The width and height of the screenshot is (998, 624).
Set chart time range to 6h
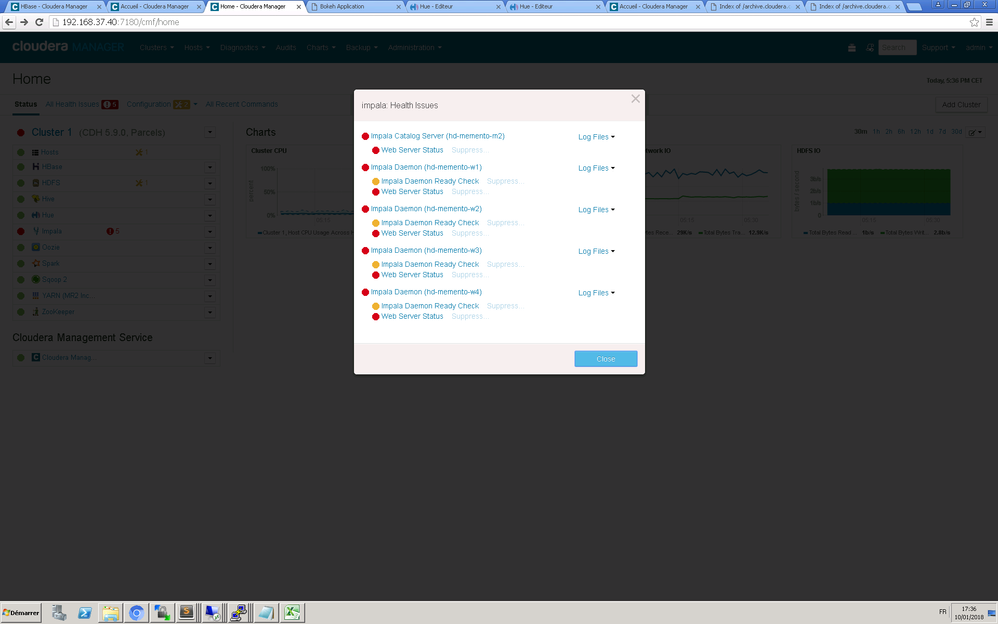[901, 132]
